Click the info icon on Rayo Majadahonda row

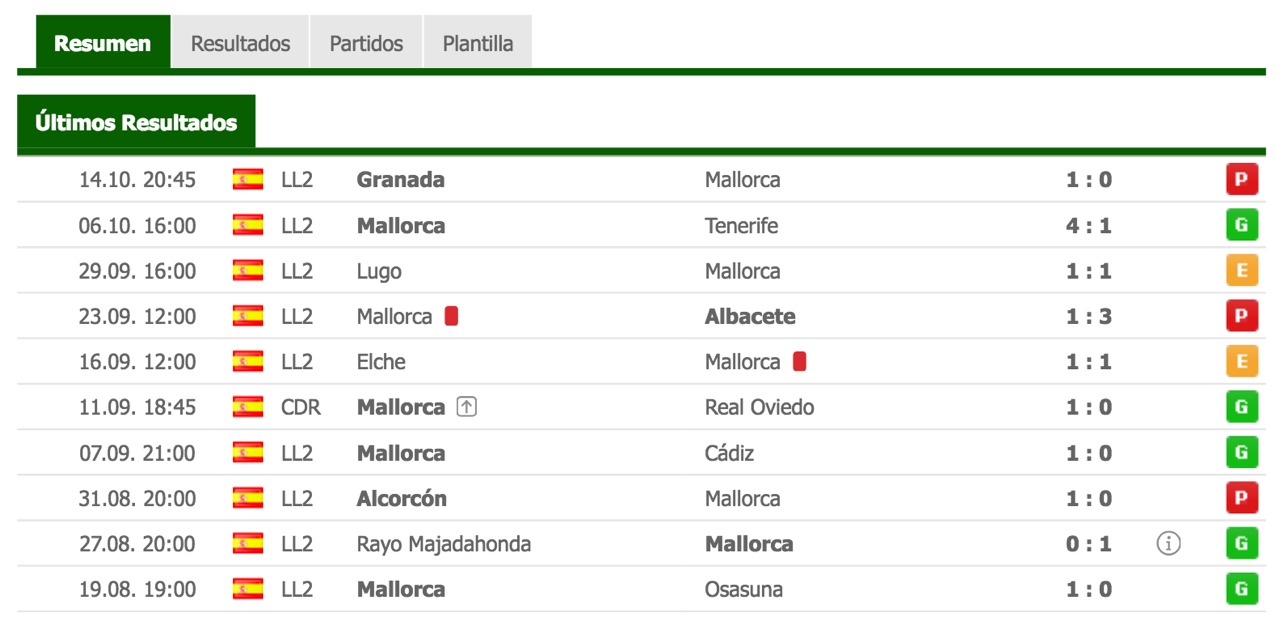pos(1168,544)
